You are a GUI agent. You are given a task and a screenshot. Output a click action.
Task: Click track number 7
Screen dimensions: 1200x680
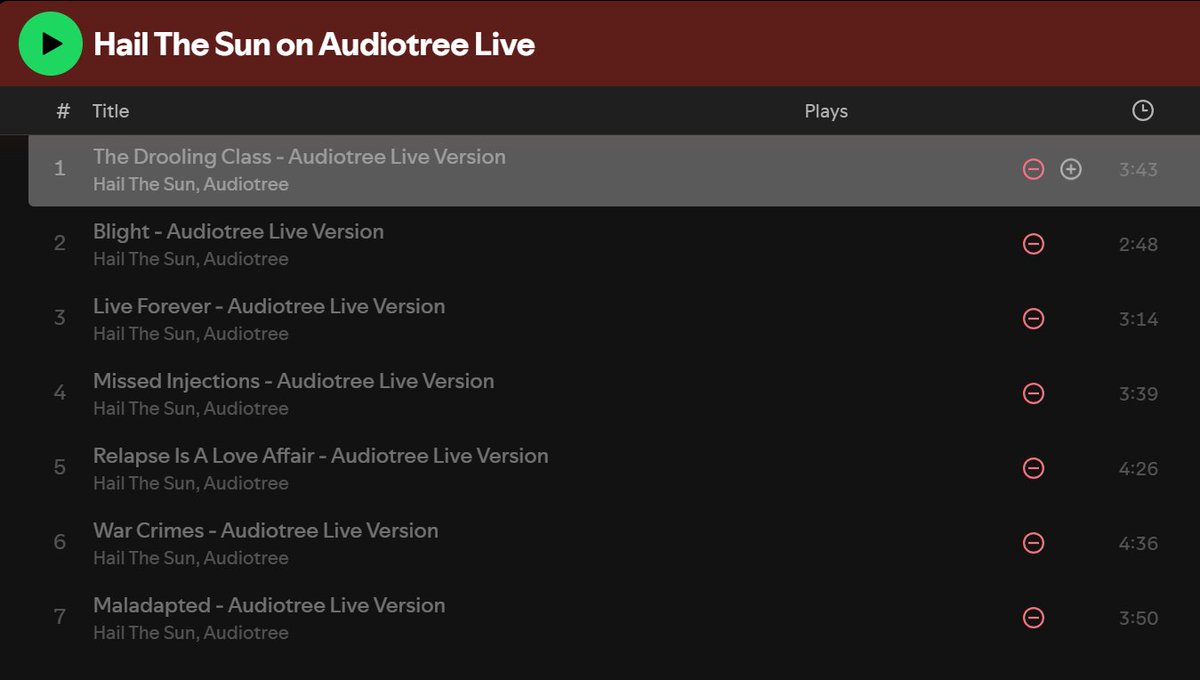point(59,617)
